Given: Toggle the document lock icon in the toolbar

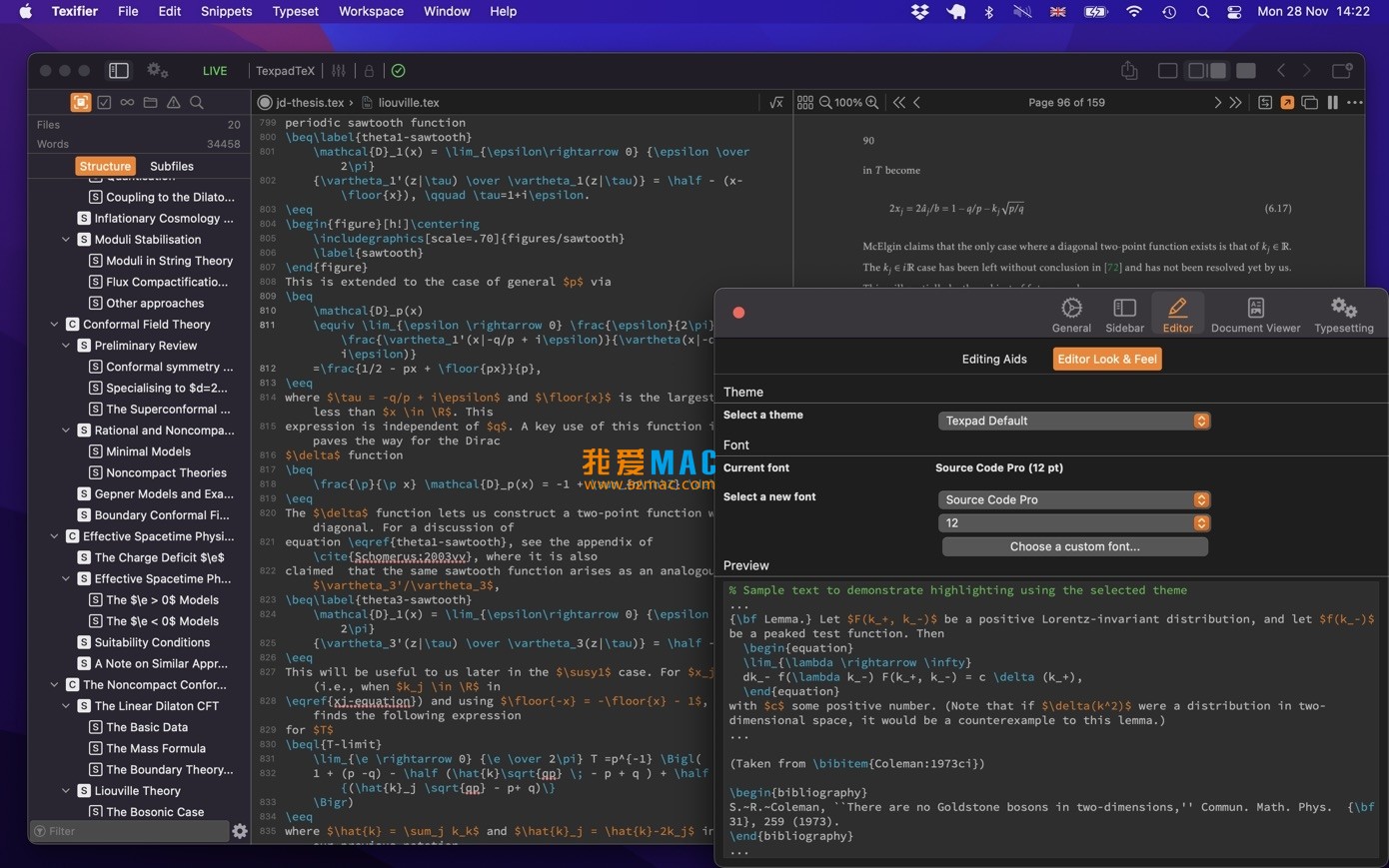Looking at the screenshot, I should point(368,70).
